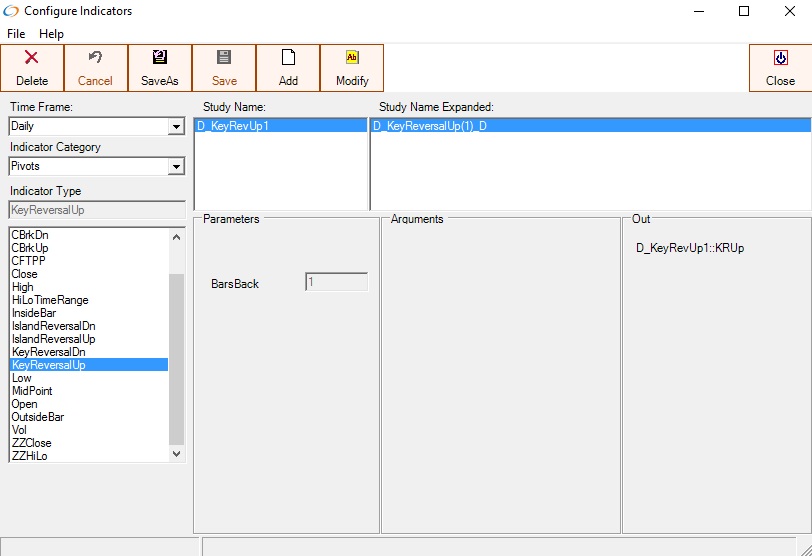Click the application logo in title bar
The width and height of the screenshot is (812, 556).
(12, 11)
